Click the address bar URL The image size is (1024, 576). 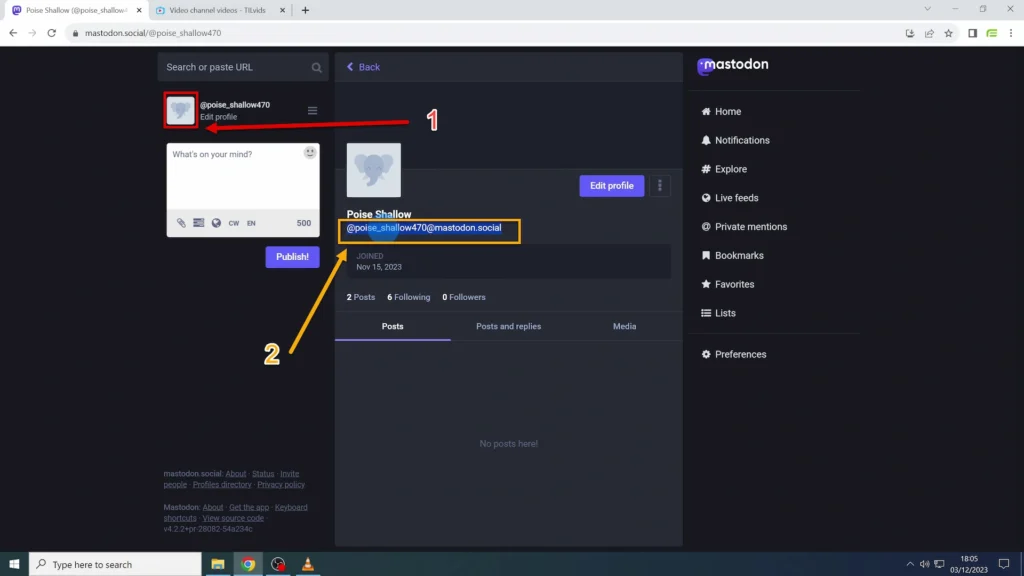click(153, 33)
